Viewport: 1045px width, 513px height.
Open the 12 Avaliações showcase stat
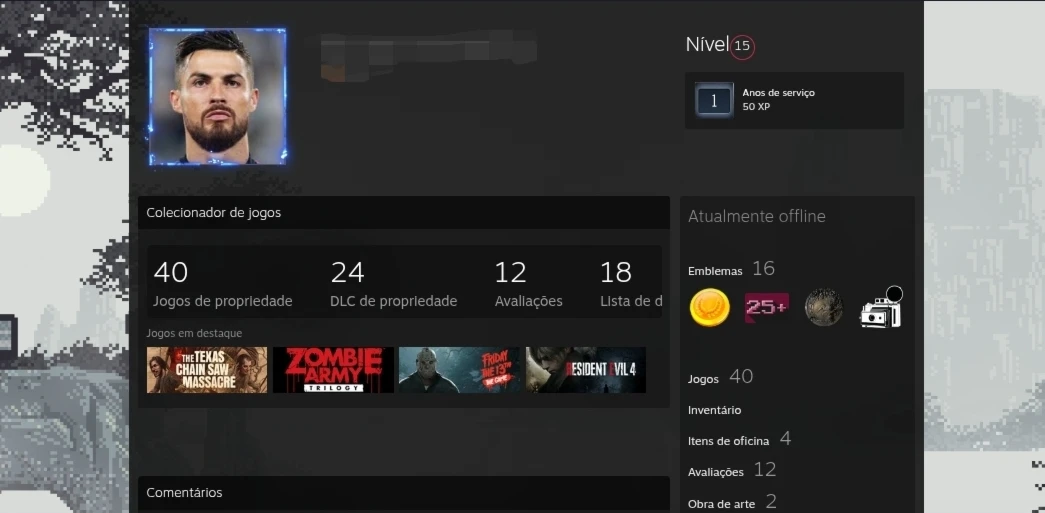tap(528, 284)
